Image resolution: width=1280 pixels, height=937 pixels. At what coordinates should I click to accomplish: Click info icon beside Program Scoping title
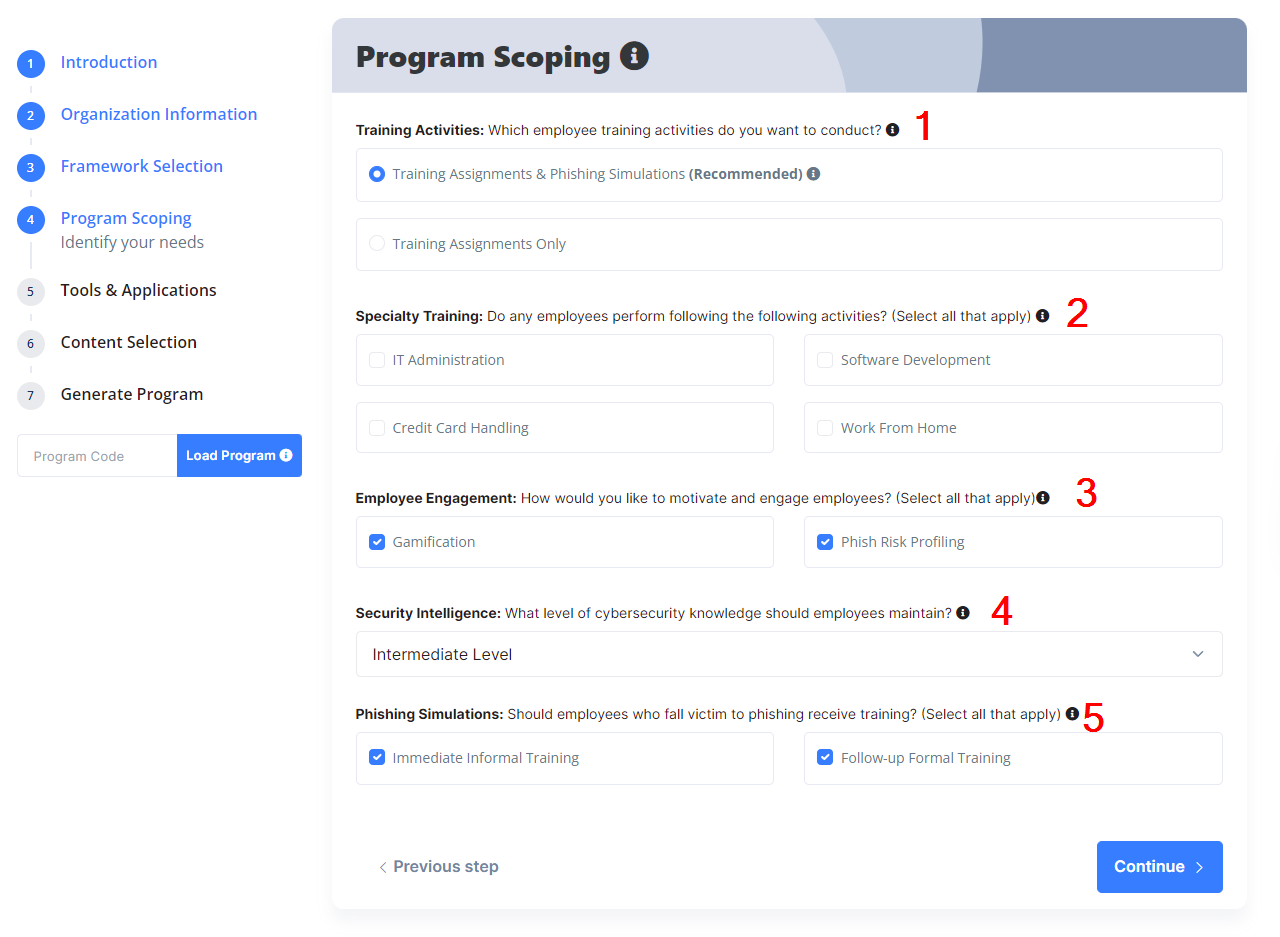coord(634,56)
